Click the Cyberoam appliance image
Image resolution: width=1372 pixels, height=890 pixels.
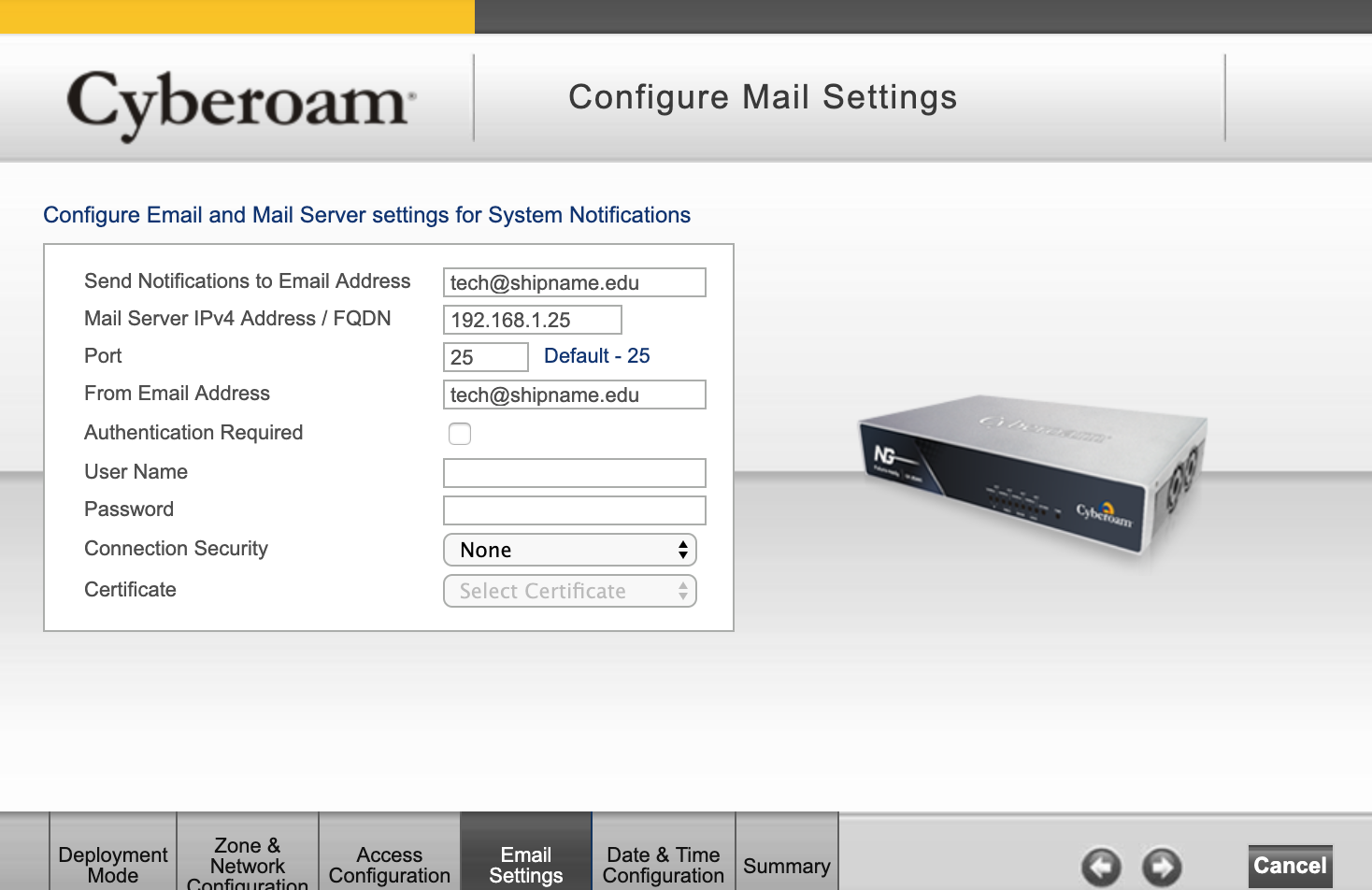[x=1034, y=477]
